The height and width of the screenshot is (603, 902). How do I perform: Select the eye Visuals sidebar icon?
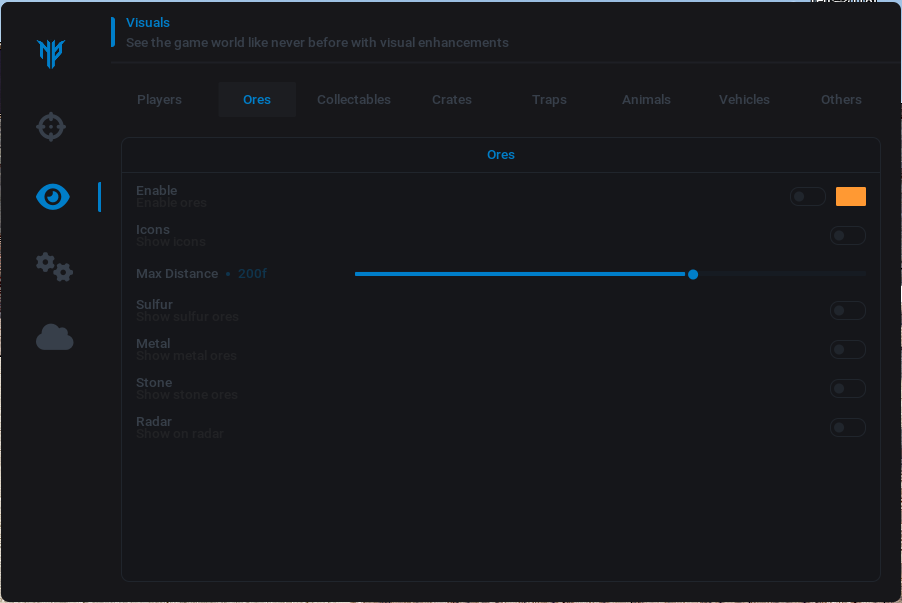tap(53, 197)
